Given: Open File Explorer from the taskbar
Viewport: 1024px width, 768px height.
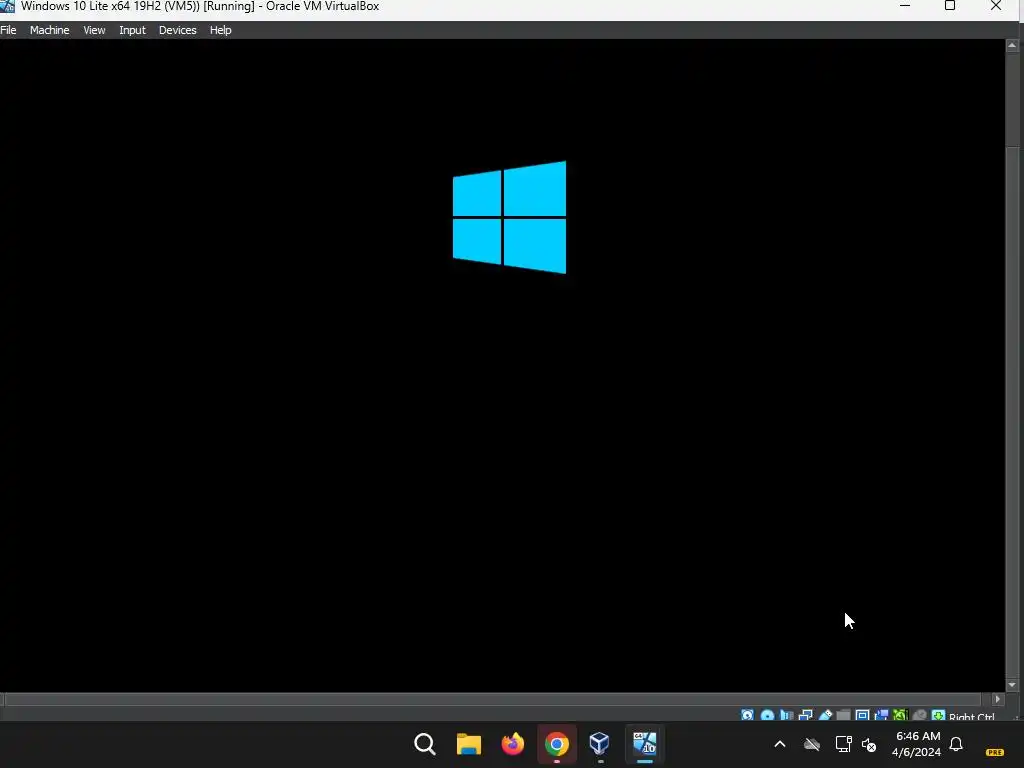Looking at the screenshot, I should (x=469, y=744).
